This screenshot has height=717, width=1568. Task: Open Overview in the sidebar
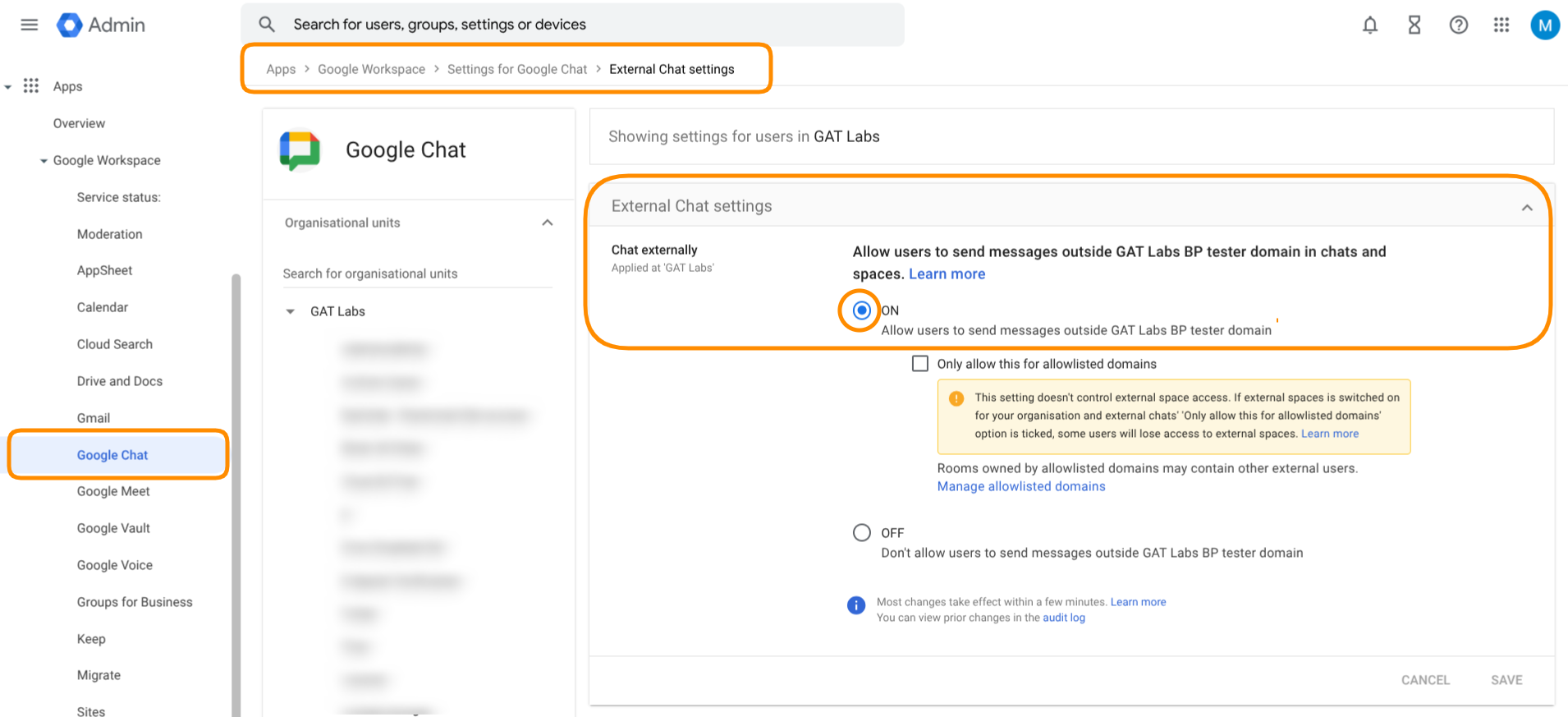(79, 123)
